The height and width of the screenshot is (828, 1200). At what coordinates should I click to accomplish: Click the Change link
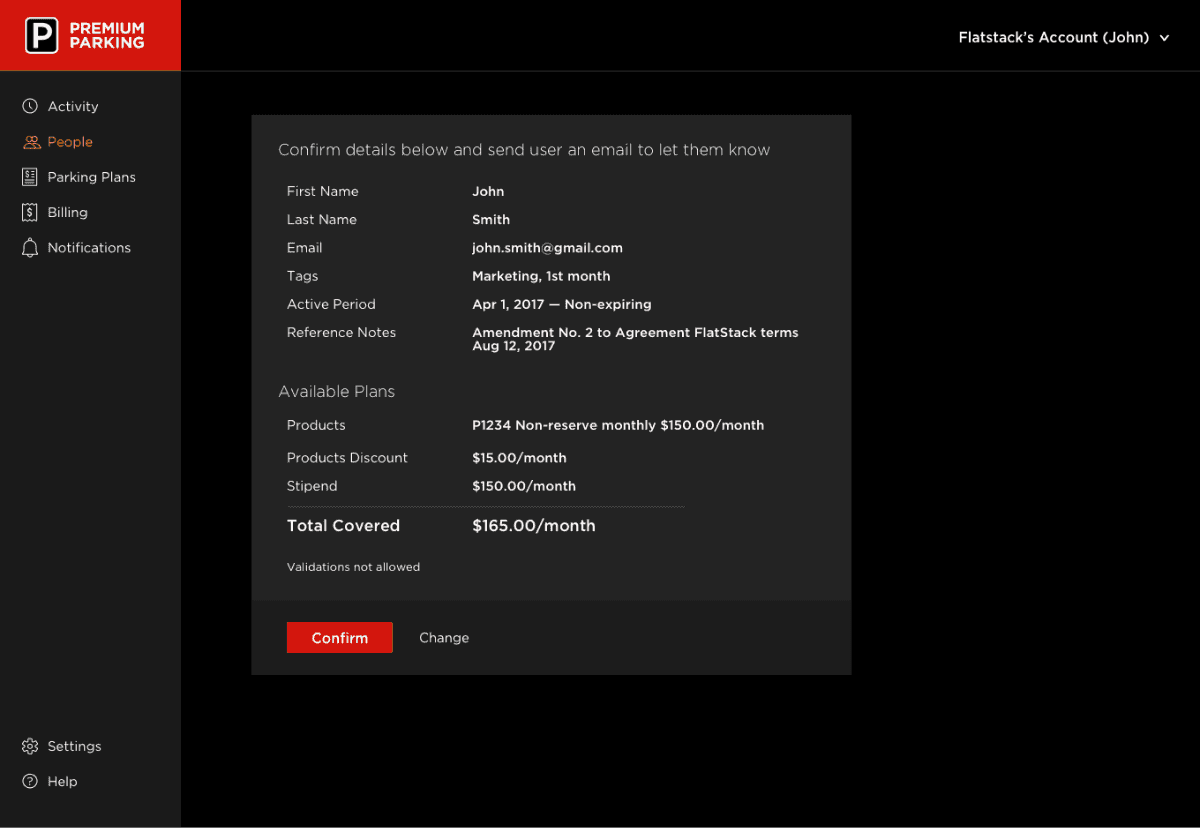444,638
